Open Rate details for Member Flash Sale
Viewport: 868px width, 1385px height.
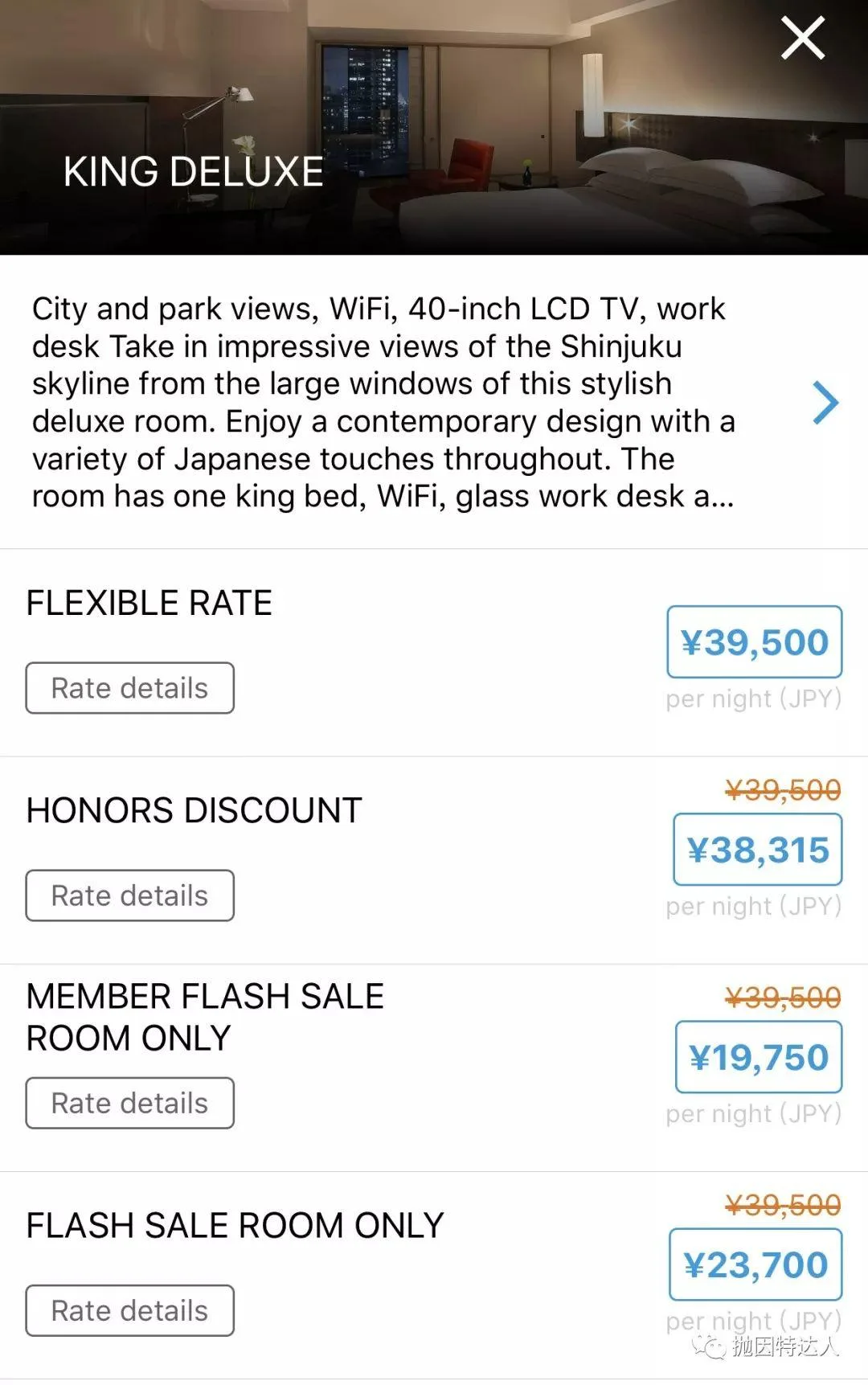pos(129,1103)
